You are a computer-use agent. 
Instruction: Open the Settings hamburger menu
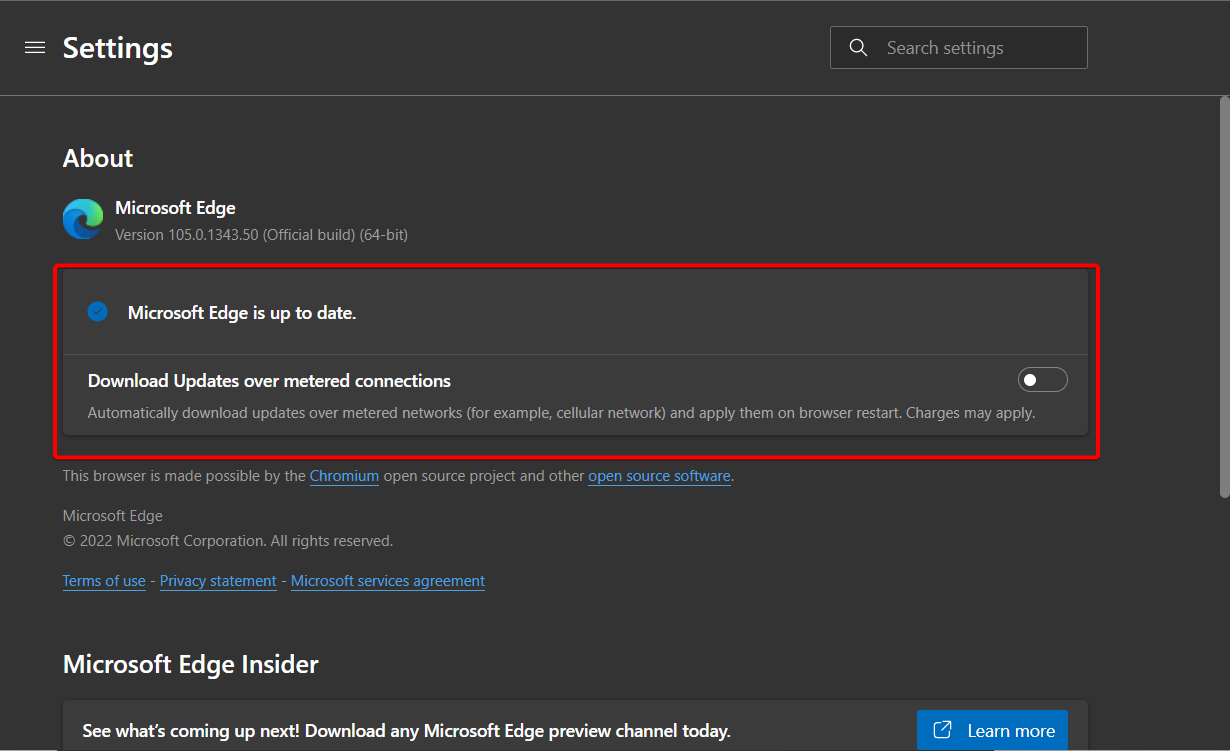tap(35, 48)
